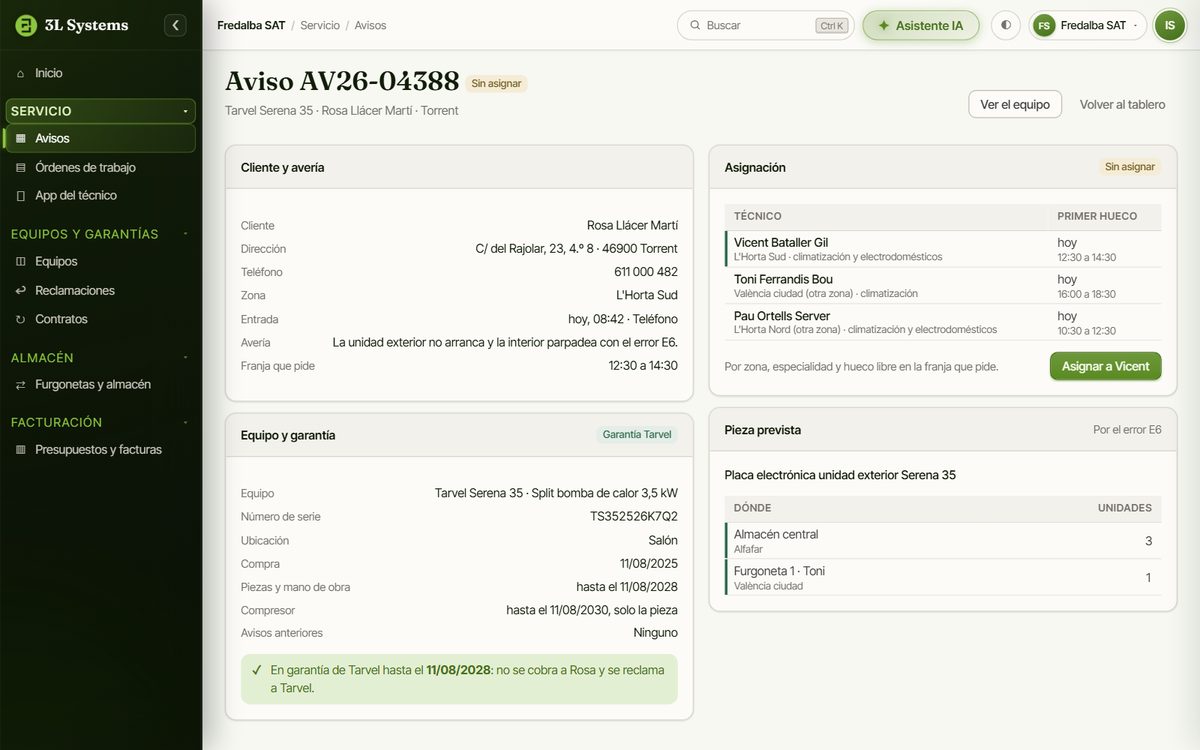Image resolution: width=1200 pixels, height=750 pixels.
Task: Click the Avisos grid icon in sidebar
Action: 21,138
